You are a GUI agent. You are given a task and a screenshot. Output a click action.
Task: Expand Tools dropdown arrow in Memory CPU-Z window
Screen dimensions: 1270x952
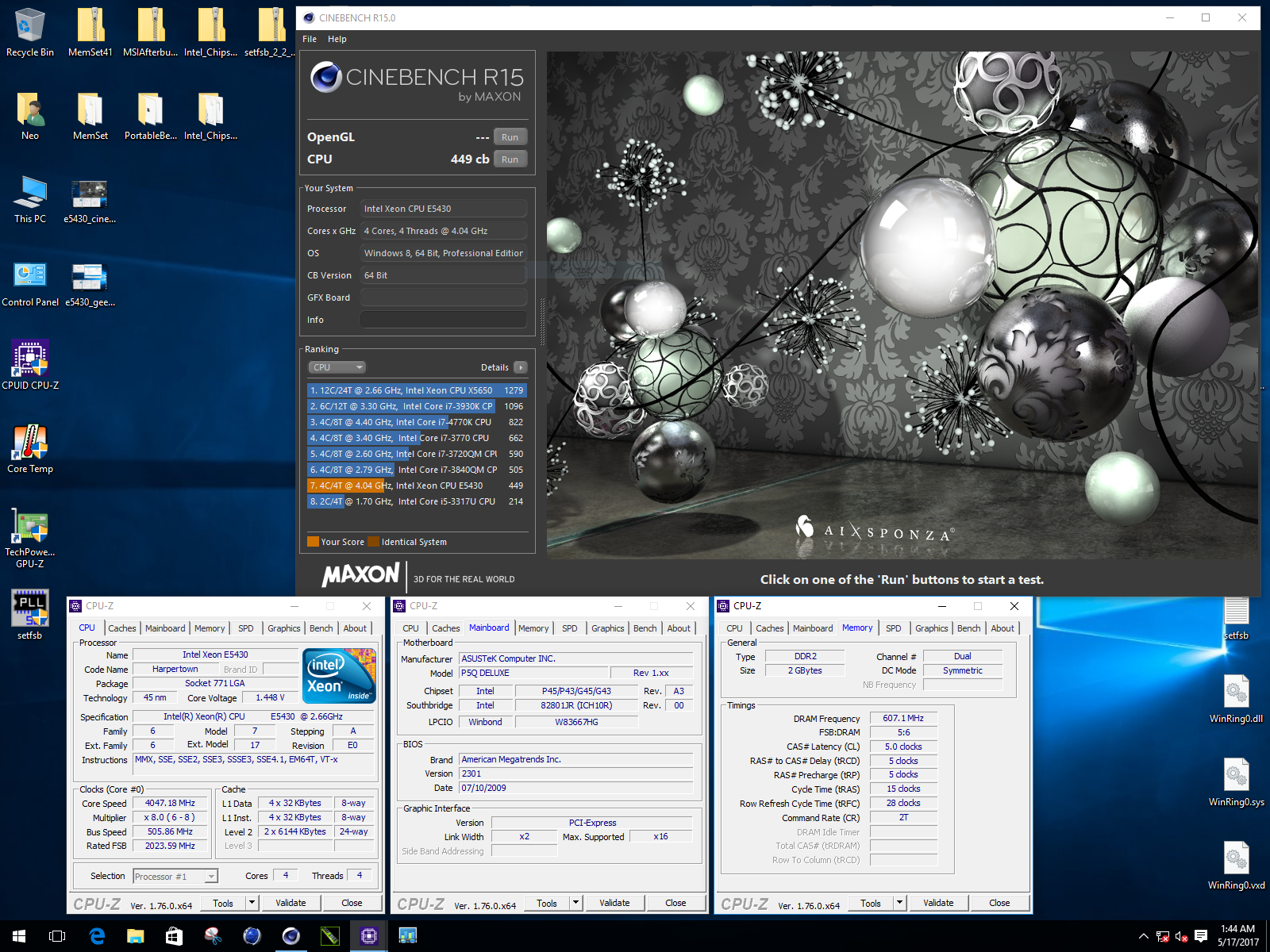coord(900,903)
